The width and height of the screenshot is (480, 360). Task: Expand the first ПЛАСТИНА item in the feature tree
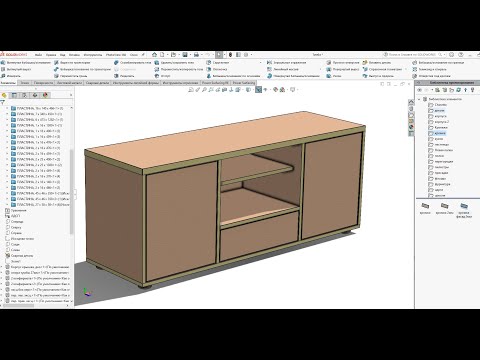tap(7, 108)
